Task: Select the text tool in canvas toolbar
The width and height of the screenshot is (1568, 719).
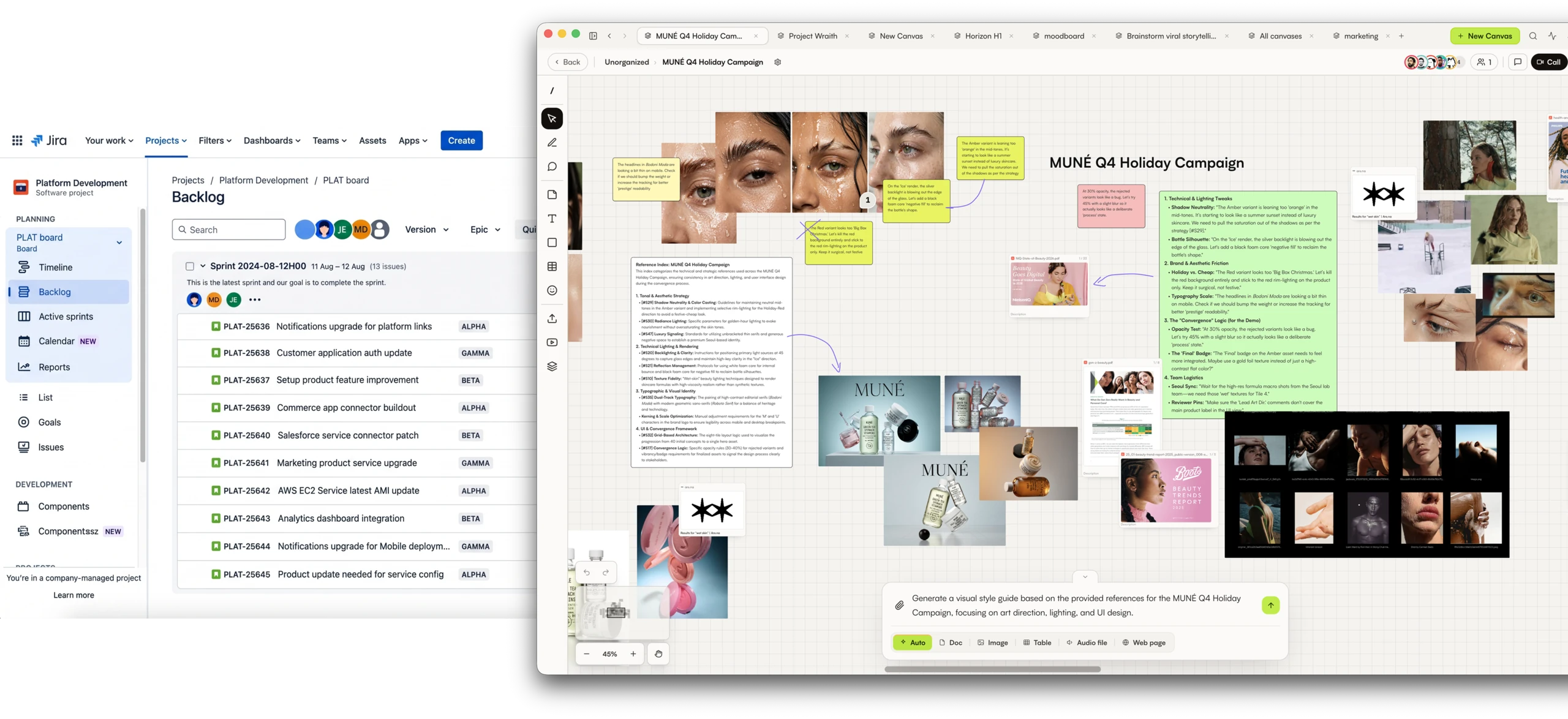Action: 552,219
